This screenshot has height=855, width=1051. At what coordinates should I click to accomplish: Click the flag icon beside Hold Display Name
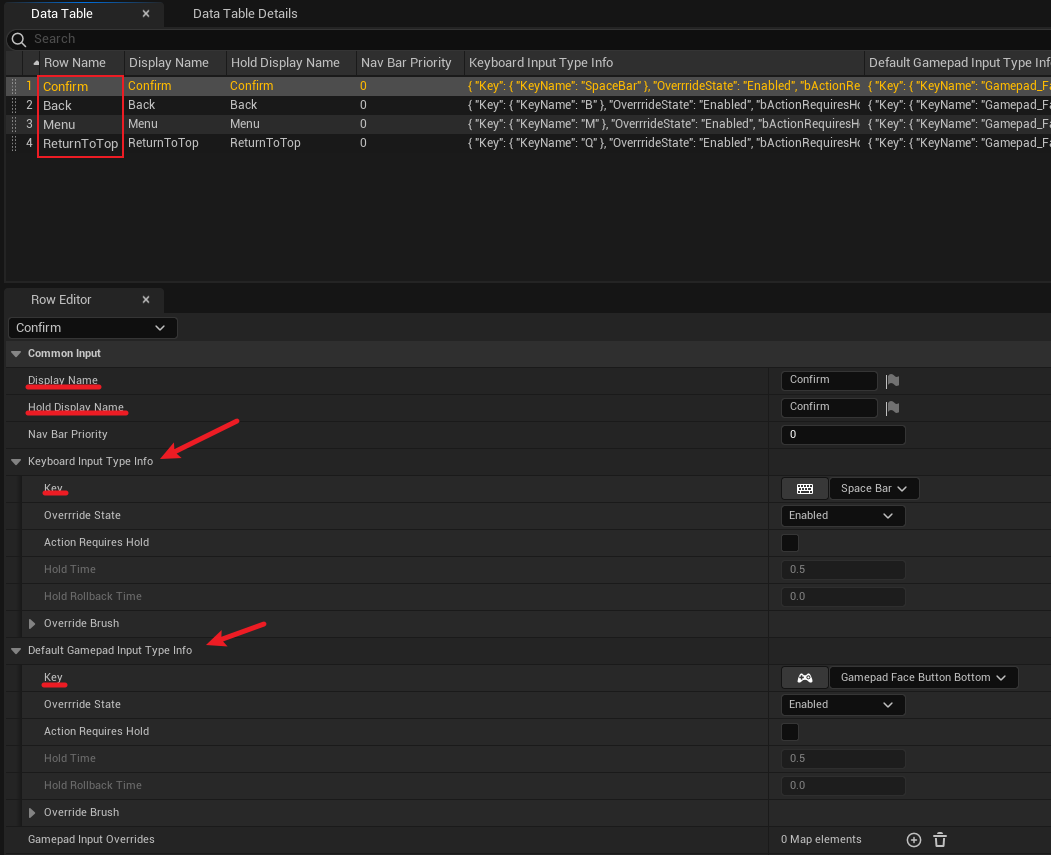(892, 407)
